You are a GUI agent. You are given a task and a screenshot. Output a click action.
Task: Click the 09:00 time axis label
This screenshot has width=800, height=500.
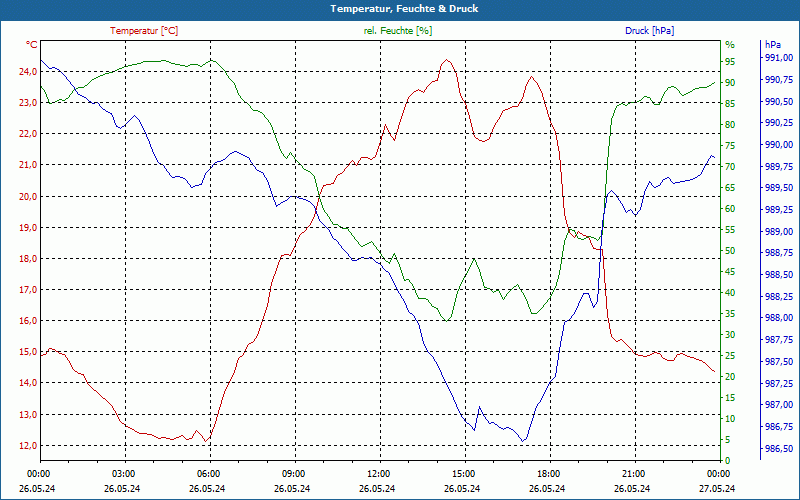tap(293, 474)
